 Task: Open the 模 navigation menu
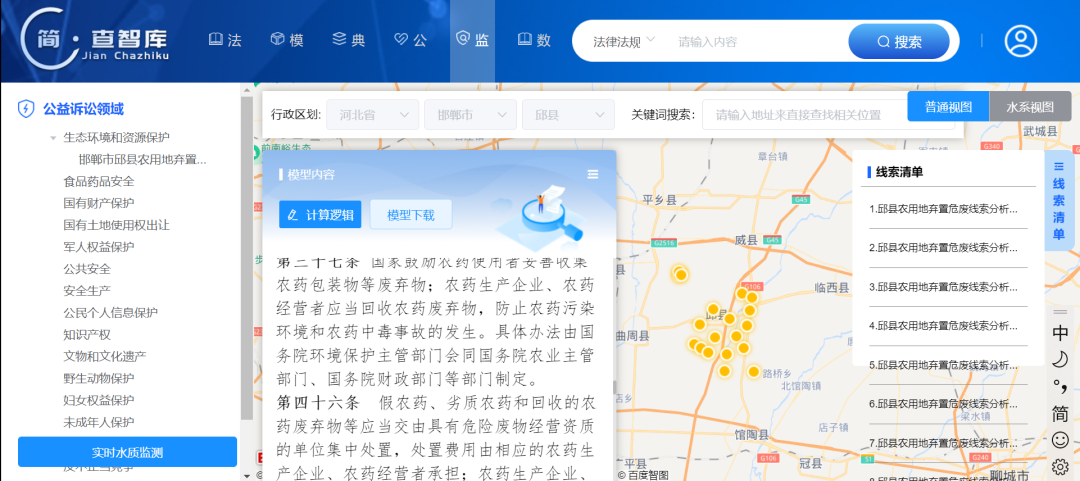(x=287, y=40)
